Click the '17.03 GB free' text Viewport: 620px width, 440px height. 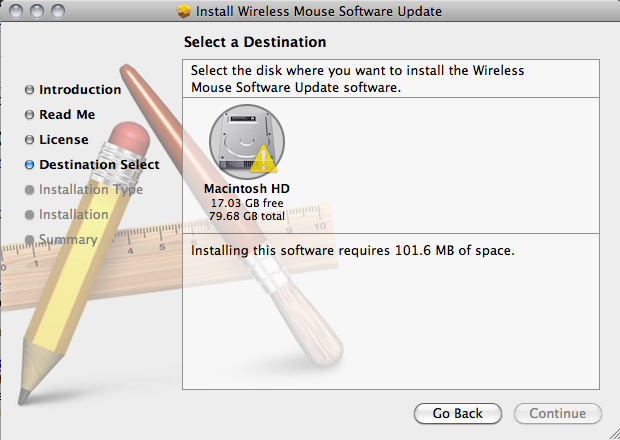click(x=247, y=203)
